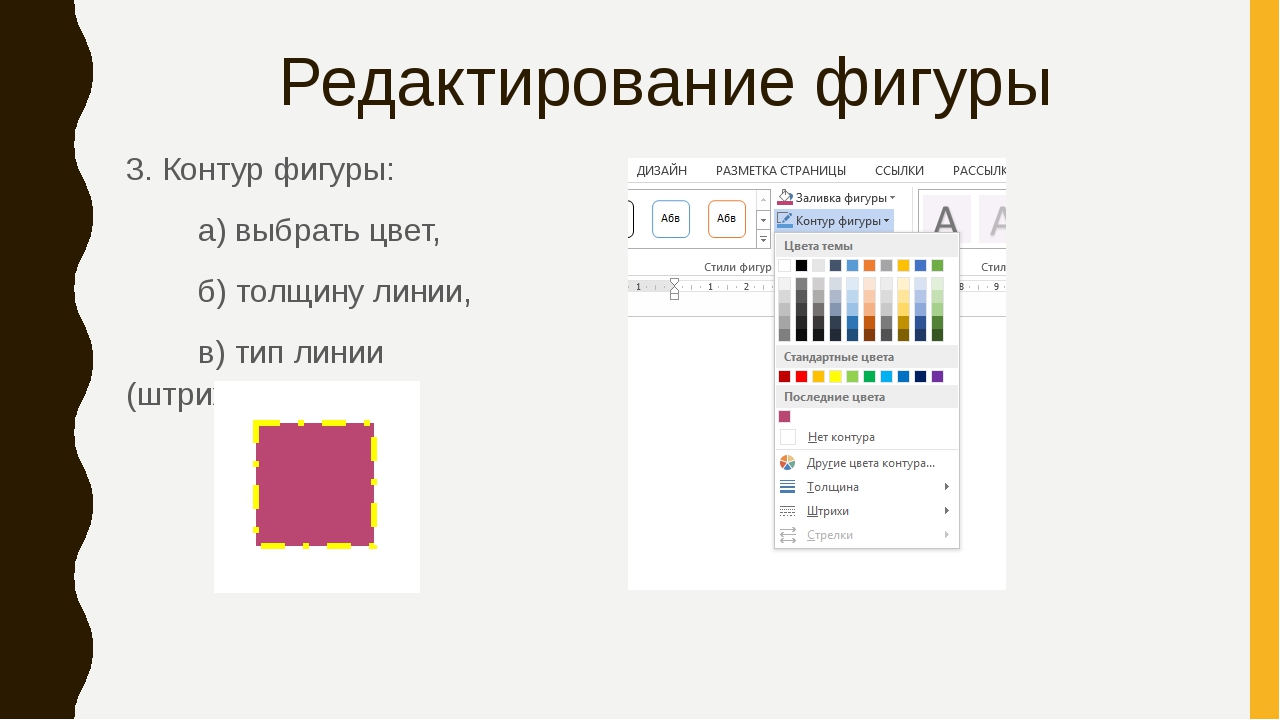Screen dimensions: 1280x720
Task: Choose light blue from standard colors
Action: point(887,376)
